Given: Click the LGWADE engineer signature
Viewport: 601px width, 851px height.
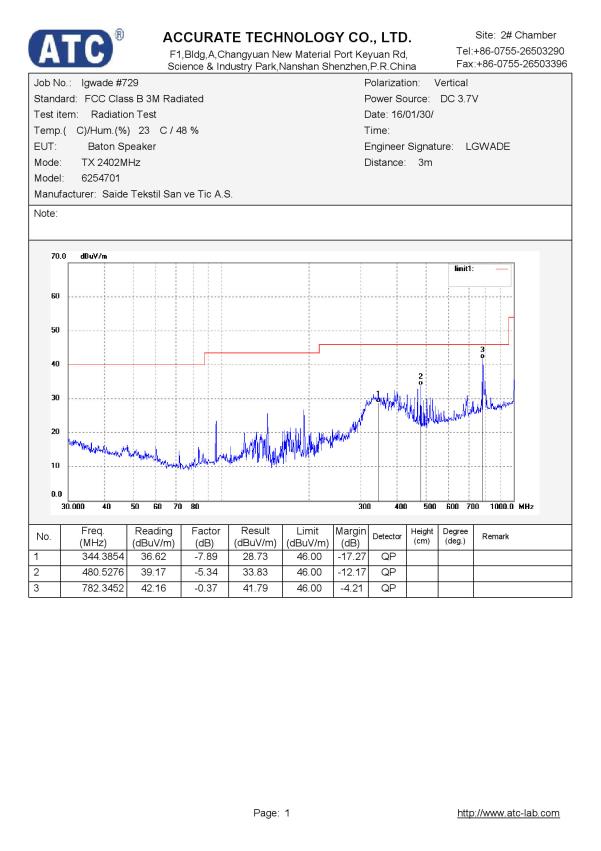Looking at the screenshot, I should coord(488,147).
